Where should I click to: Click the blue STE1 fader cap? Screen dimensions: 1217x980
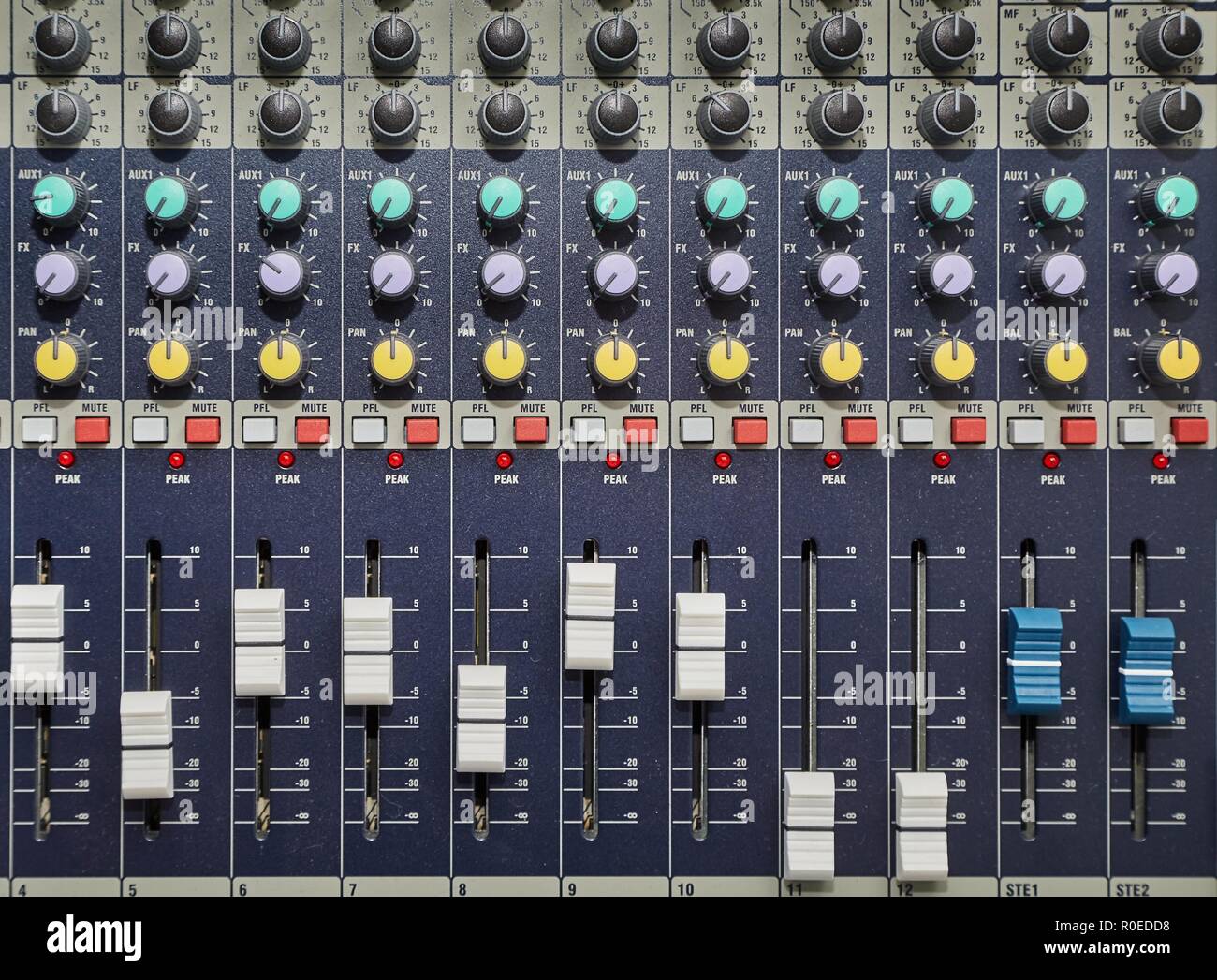pyautogui.click(x=1034, y=661)
